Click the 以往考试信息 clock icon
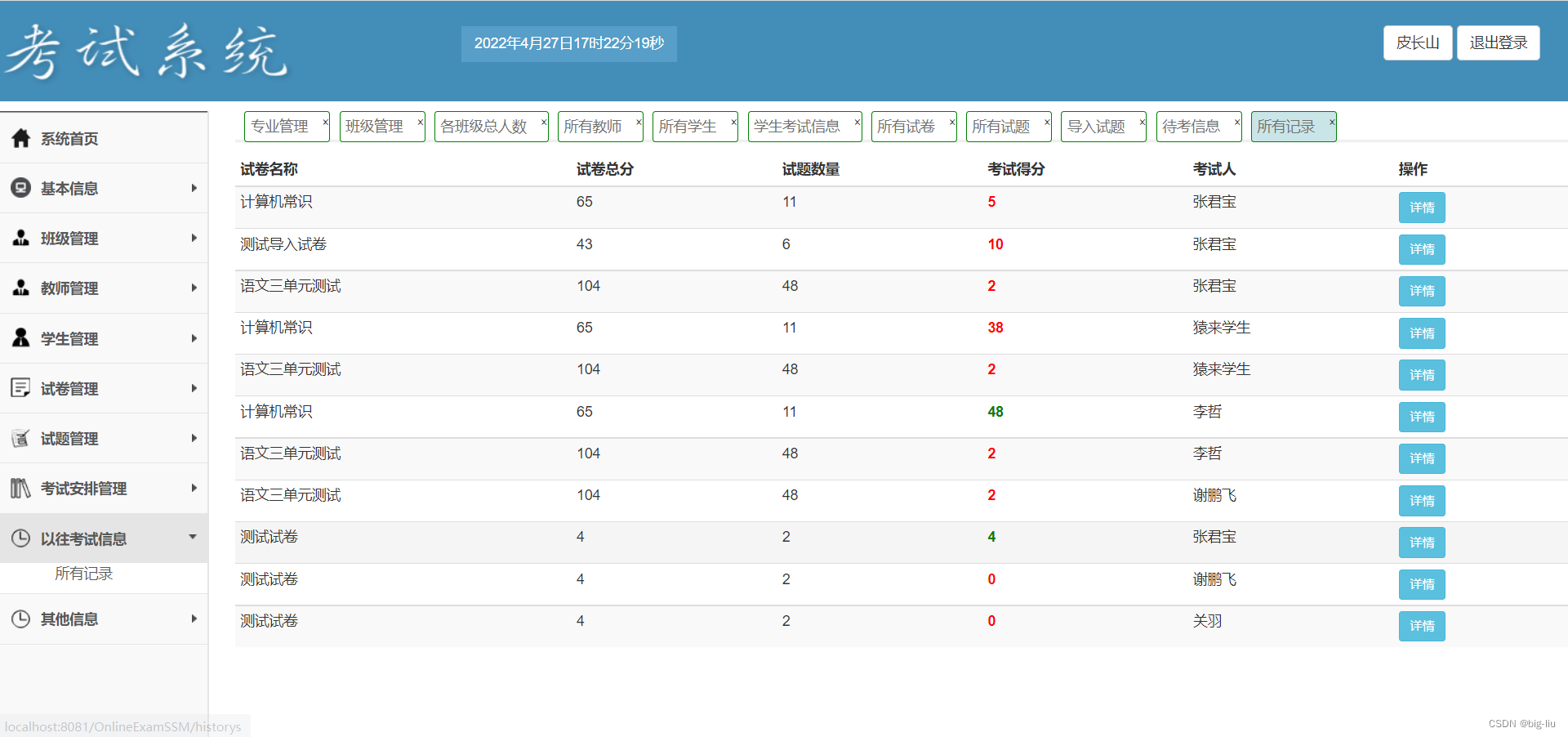Image resolution: width=1568 pixels, height=737 pixels. [x=21, y=538]
